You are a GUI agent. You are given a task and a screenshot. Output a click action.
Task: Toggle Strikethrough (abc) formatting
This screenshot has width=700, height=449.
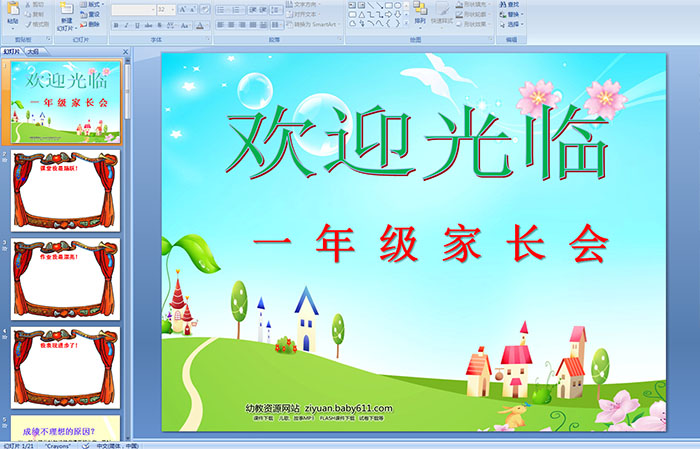148,25
